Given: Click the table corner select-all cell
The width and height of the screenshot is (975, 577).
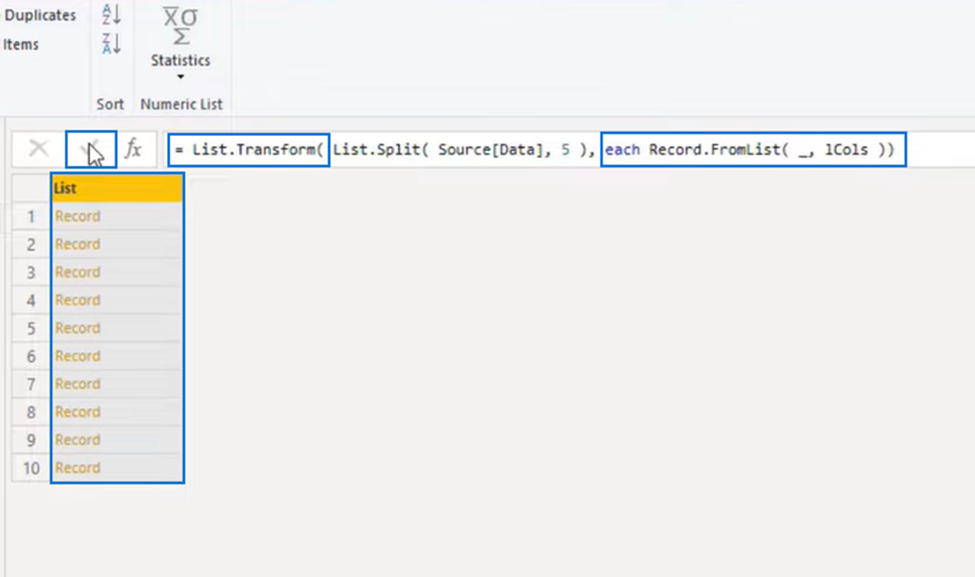Looking at the screenshot, I should pyautogui.click(x=31, y=188).
